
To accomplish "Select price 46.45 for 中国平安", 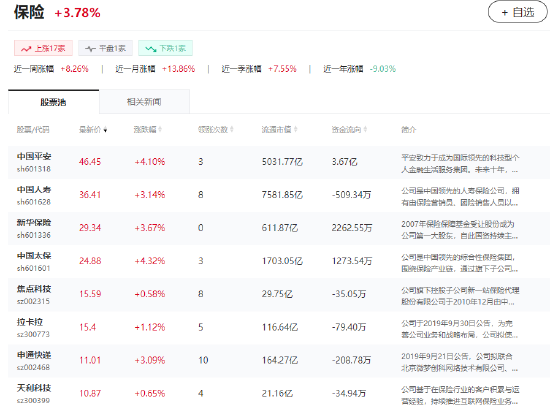I will 90,162.
